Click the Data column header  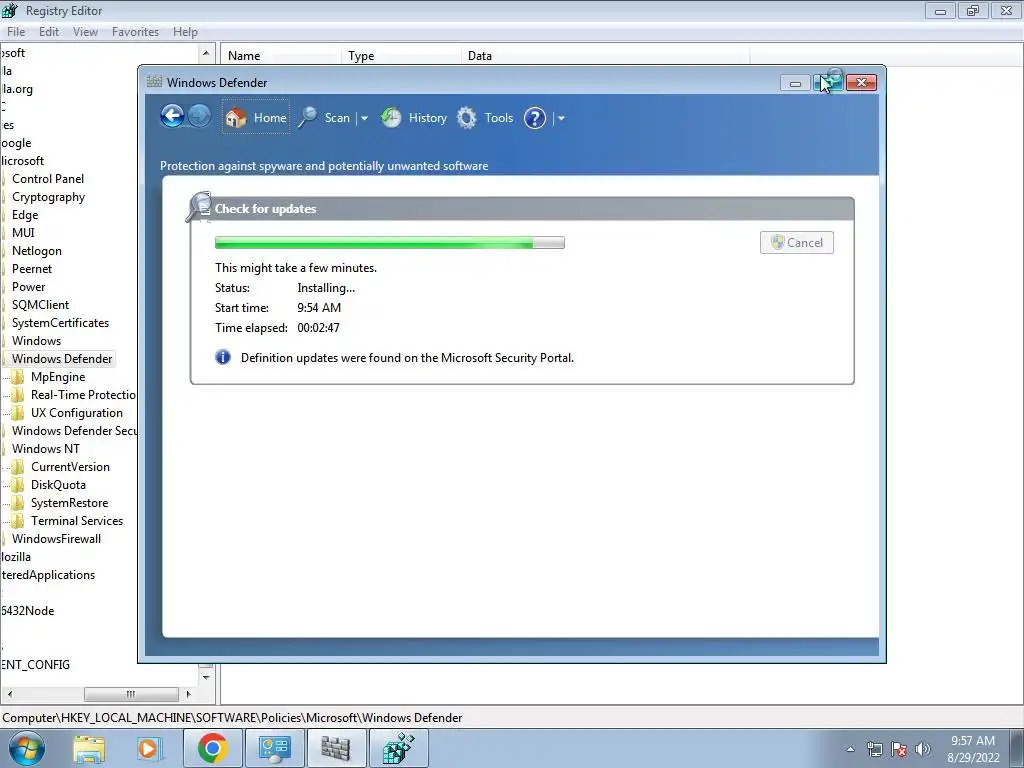click(605, 56)
